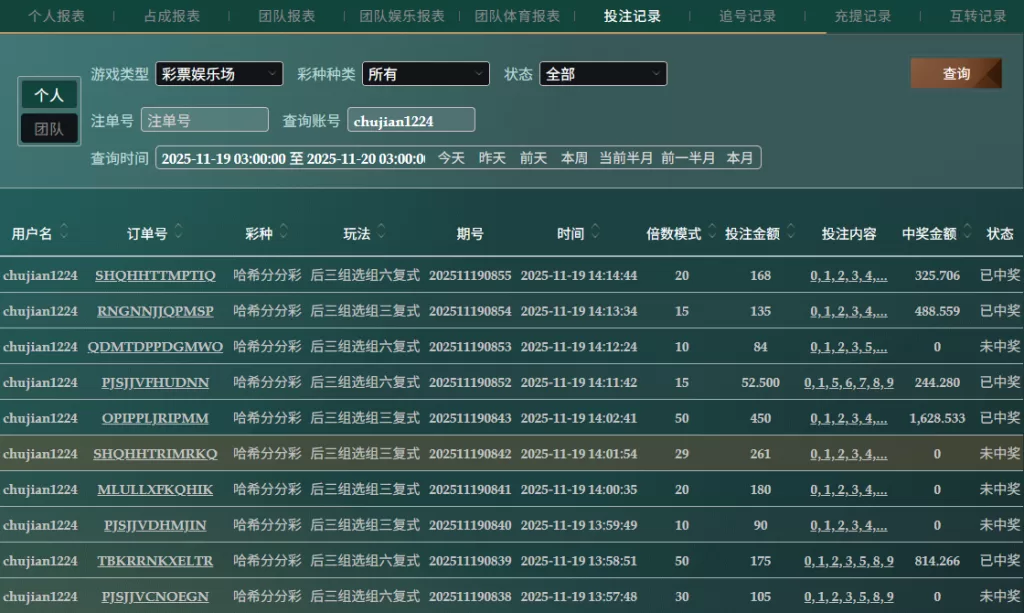The image size is (1024, 613).
Task: Switch to 个人 view toggle
Action: (49, 95)
